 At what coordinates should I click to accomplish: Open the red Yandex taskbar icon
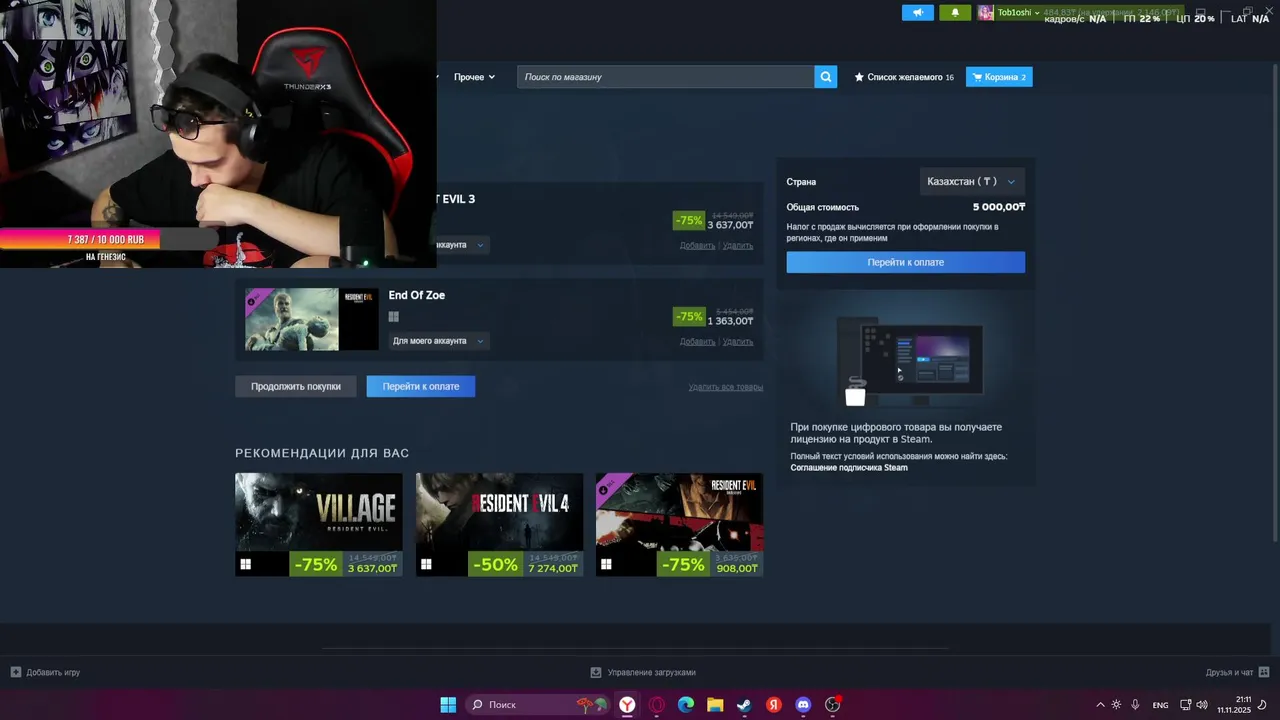[x=774, y=705]
